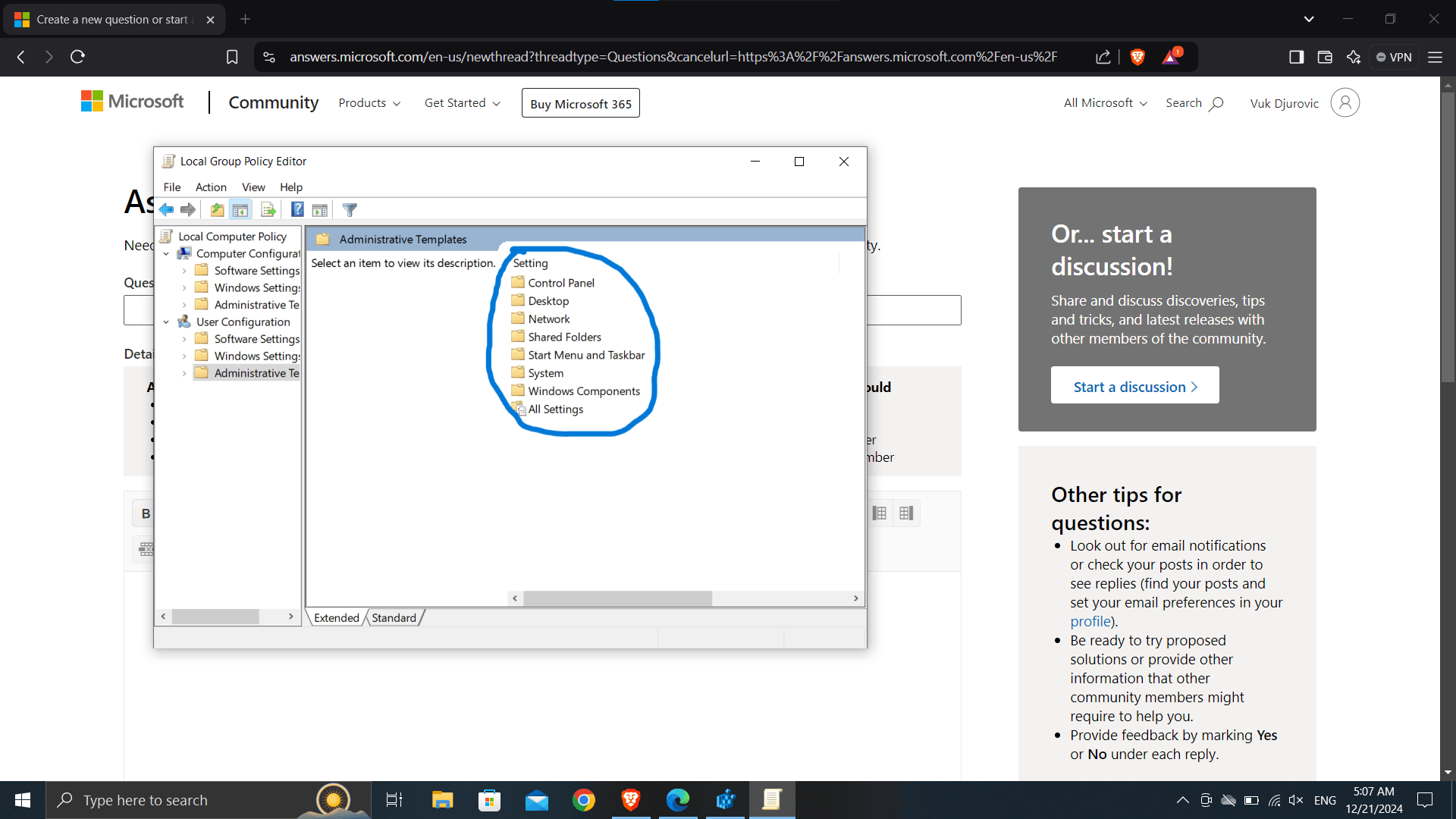Switch to the Extended tab
This screenshot has height=819, width=1456.
coord(337,618)
